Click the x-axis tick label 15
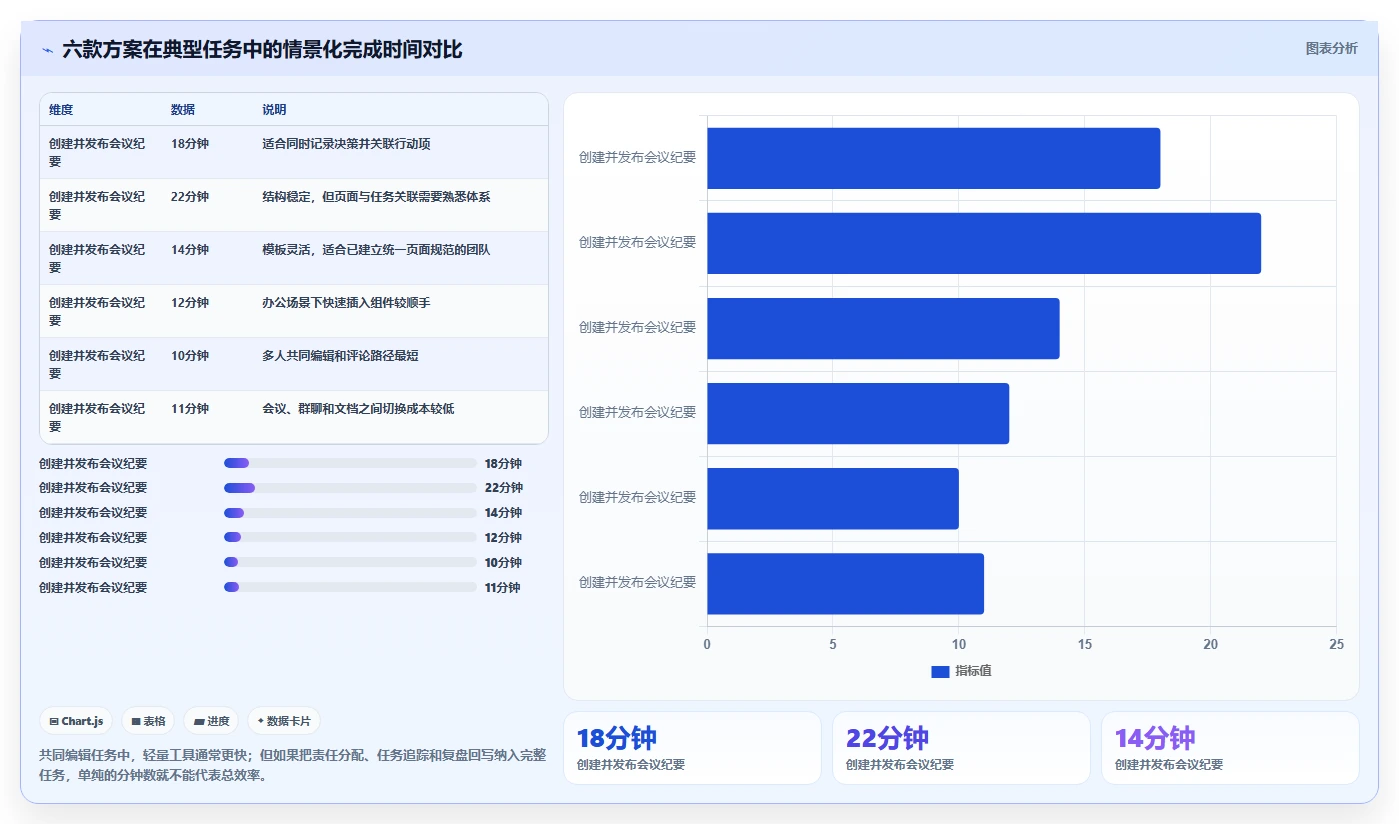 [1084, 644]
